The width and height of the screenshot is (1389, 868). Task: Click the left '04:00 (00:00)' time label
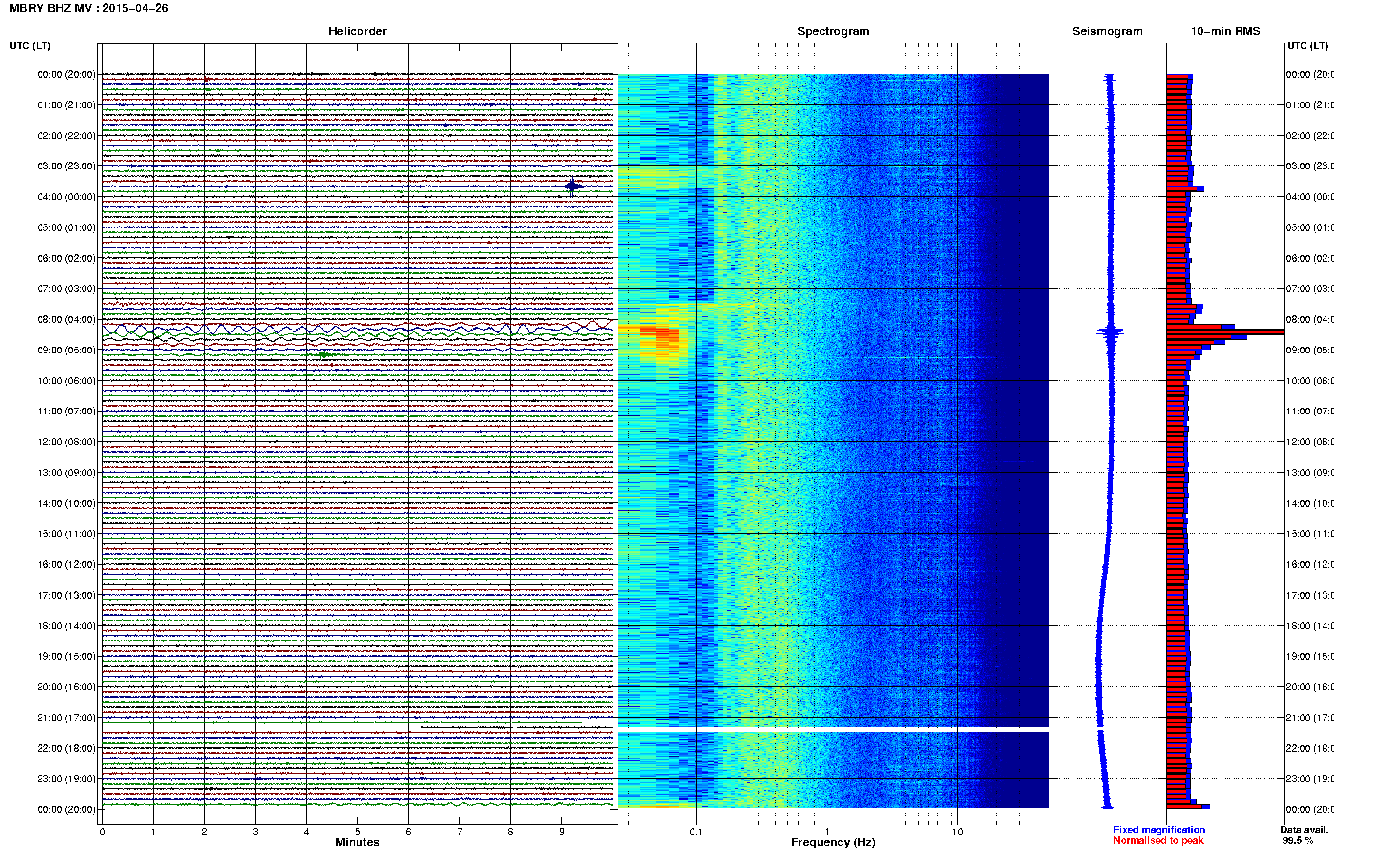pyautogui.click(x=66, y=197)
